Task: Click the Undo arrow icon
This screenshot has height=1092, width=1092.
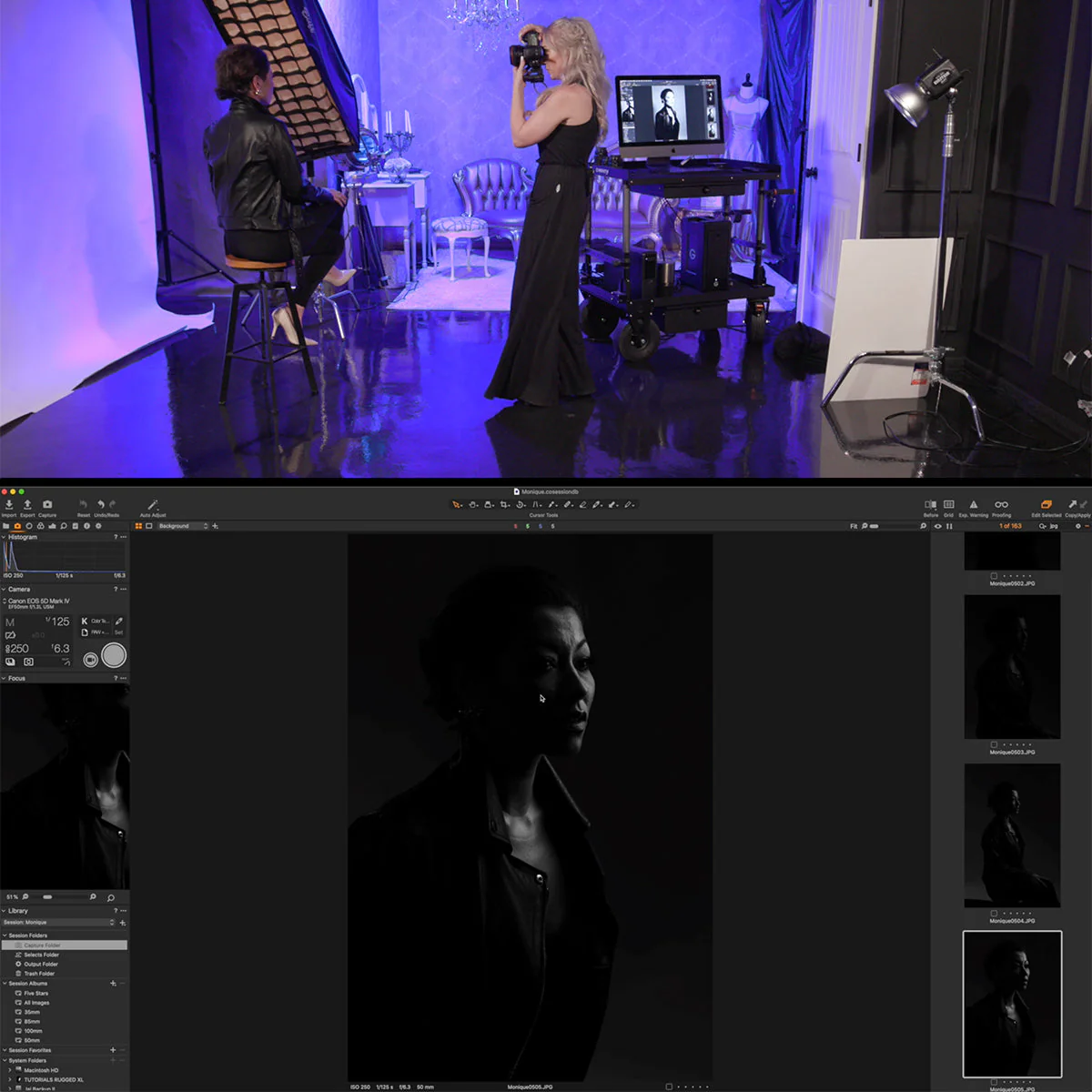Action: point(101,504)
